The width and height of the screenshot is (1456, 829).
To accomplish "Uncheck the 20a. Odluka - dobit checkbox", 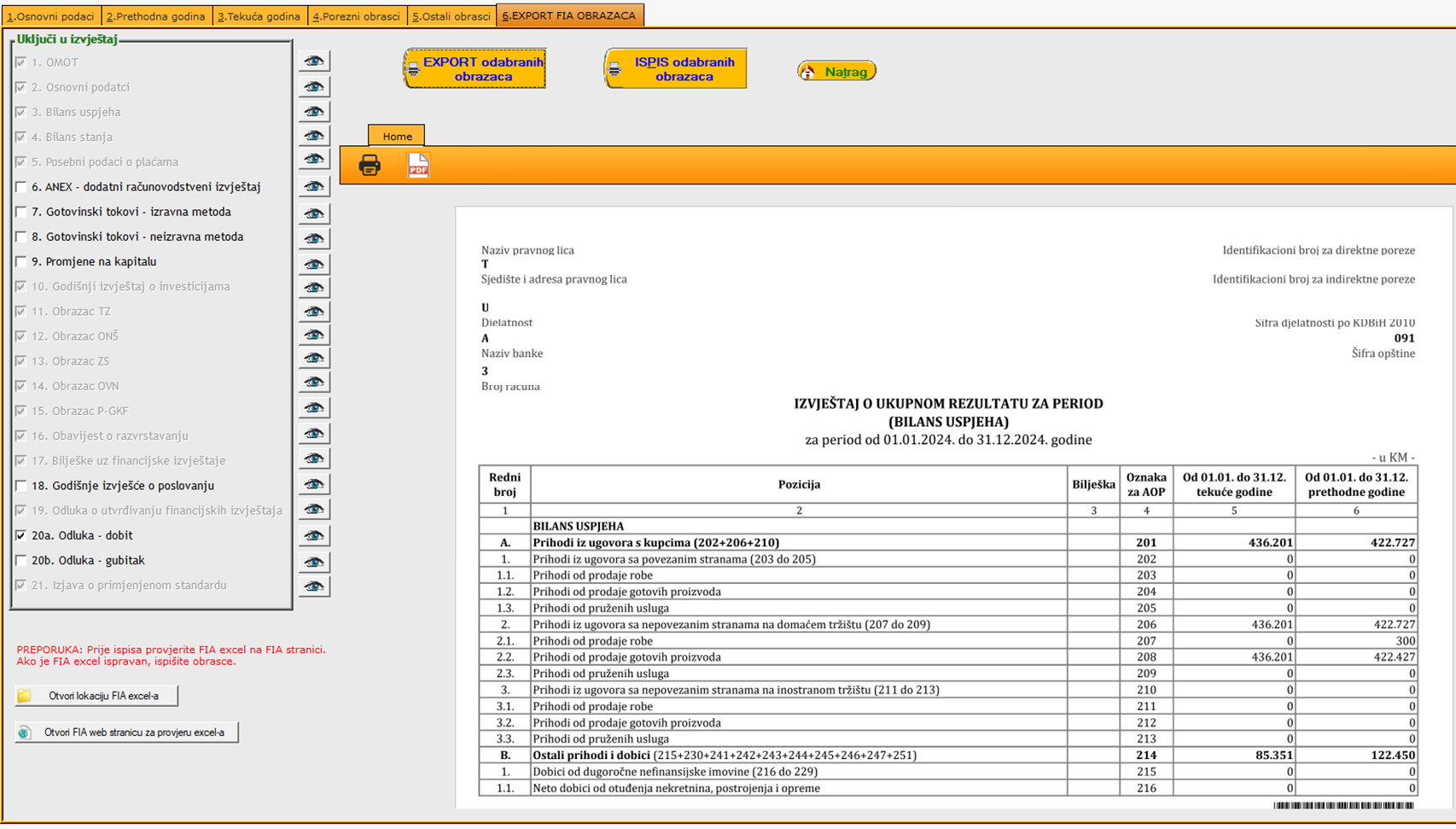I will 21,535.
